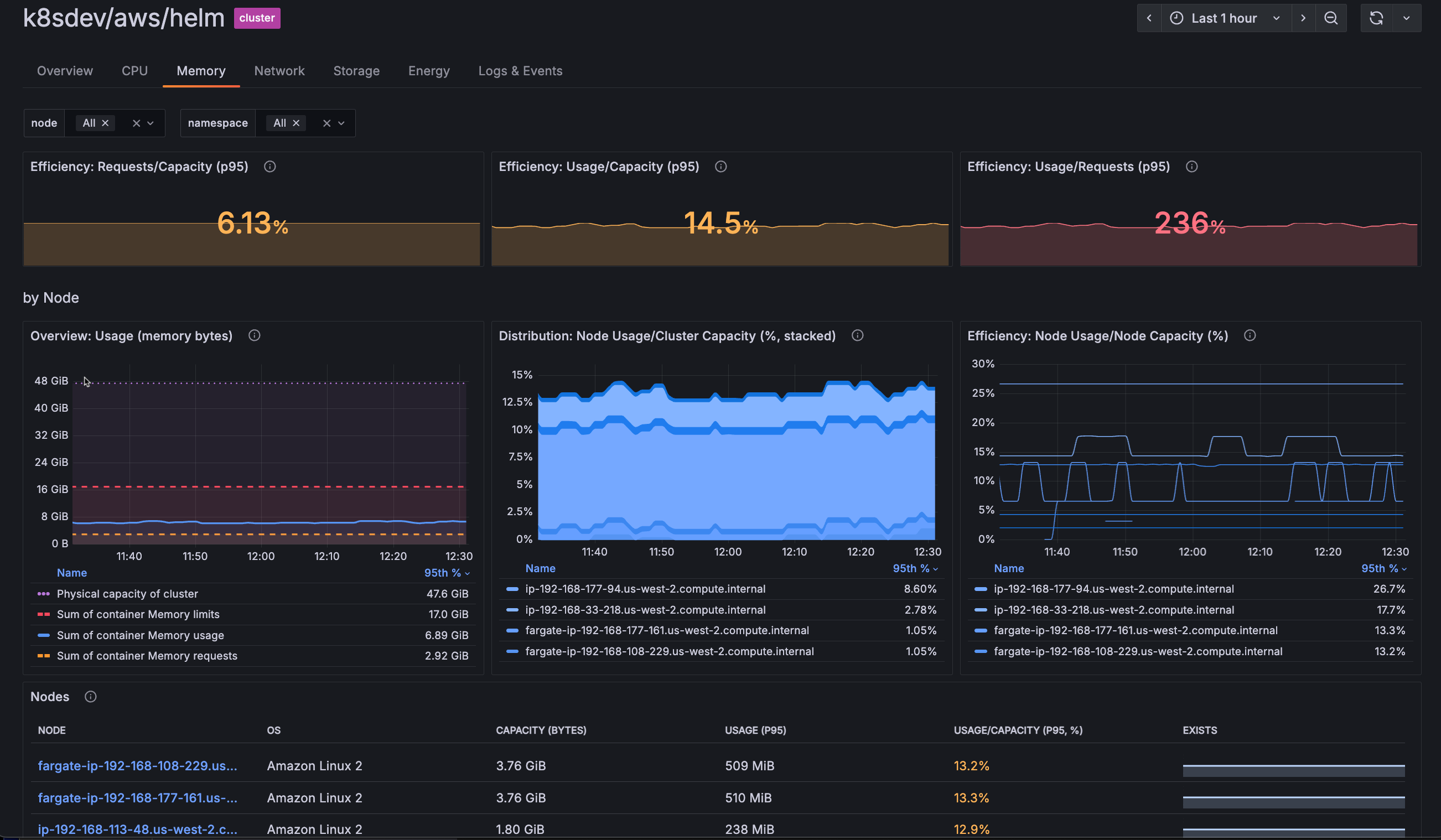
Task: Open info icon for Efficiency: Usage/Requests panel
Action: coord(1191,167)
